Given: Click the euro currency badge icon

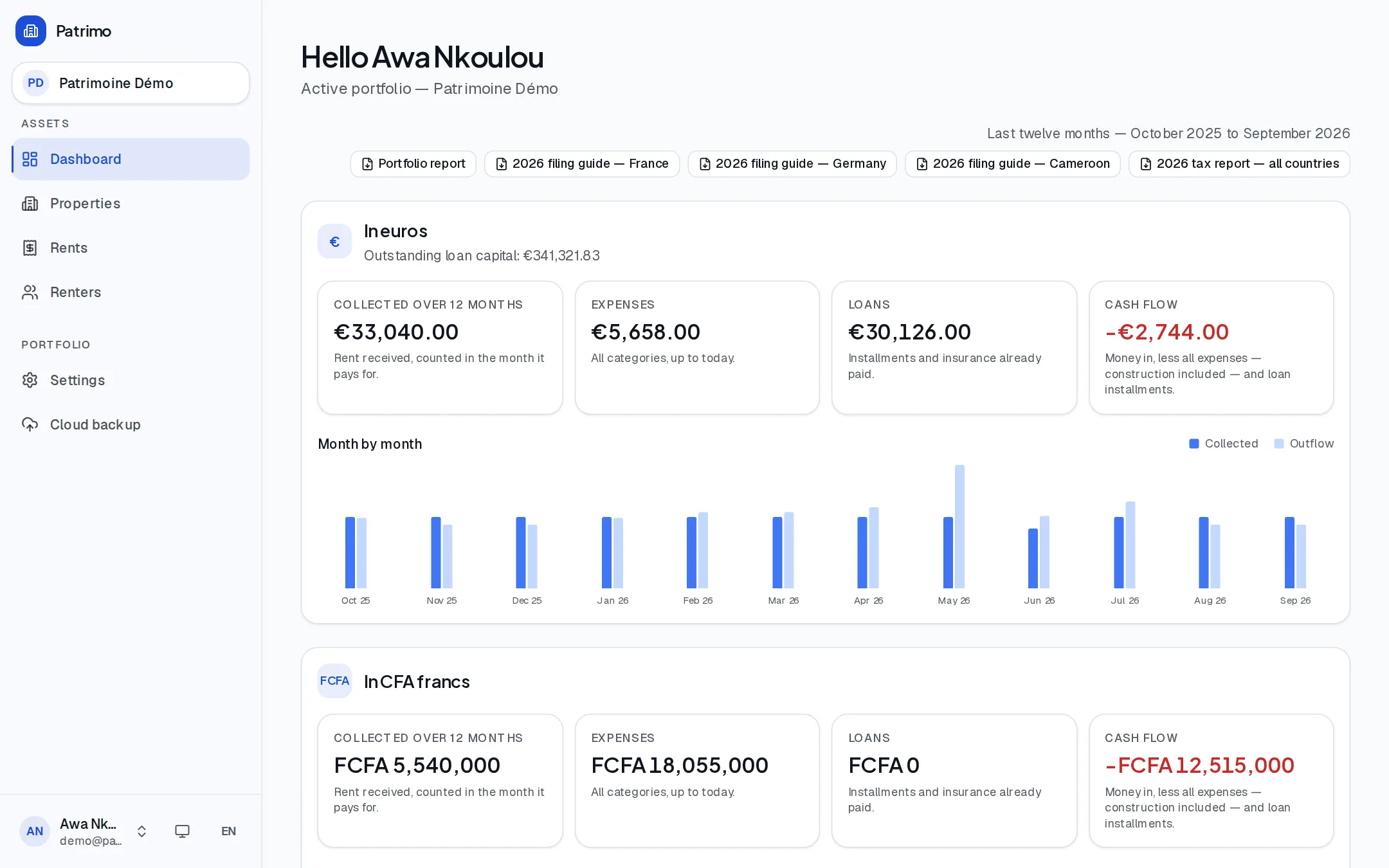Looking at the screenshot, I should point(334,242).
